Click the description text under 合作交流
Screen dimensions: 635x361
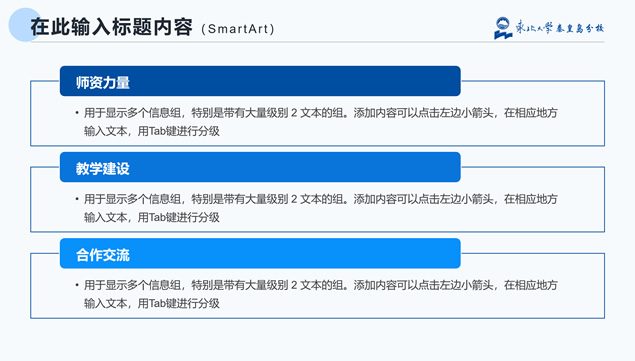321,294
